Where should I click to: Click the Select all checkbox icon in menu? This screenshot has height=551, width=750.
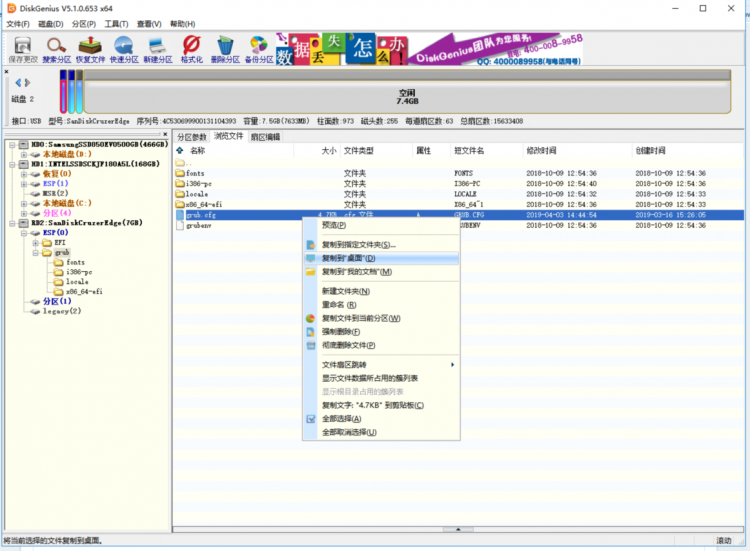310,419
